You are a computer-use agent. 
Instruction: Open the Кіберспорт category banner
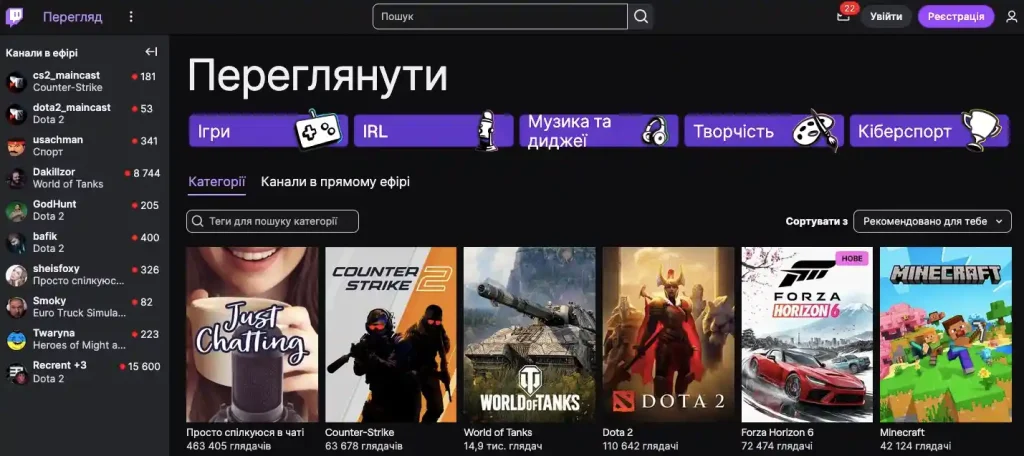click(x=929, y=131)
